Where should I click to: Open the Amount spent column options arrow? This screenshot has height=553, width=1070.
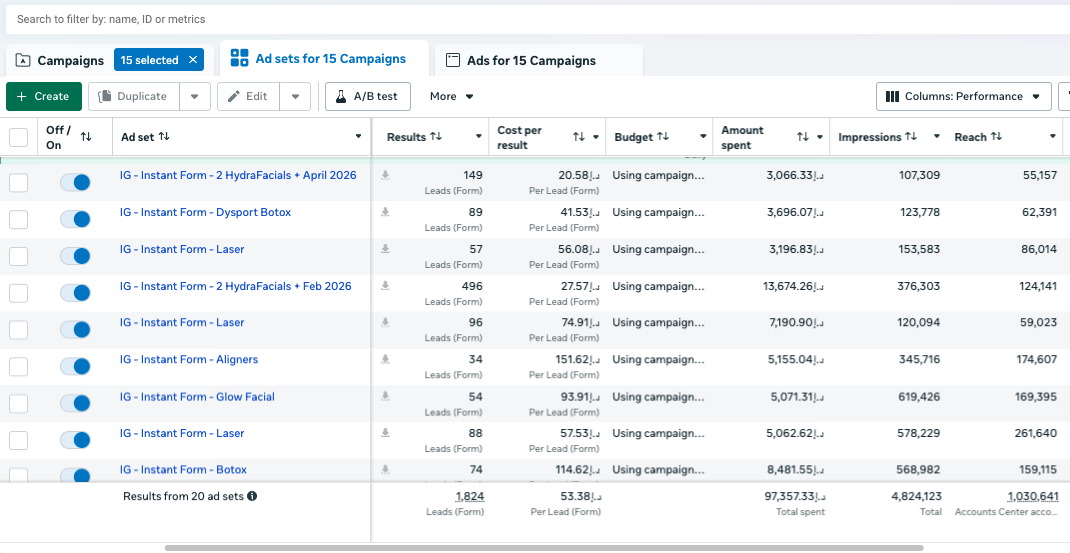tap(820, 137)
